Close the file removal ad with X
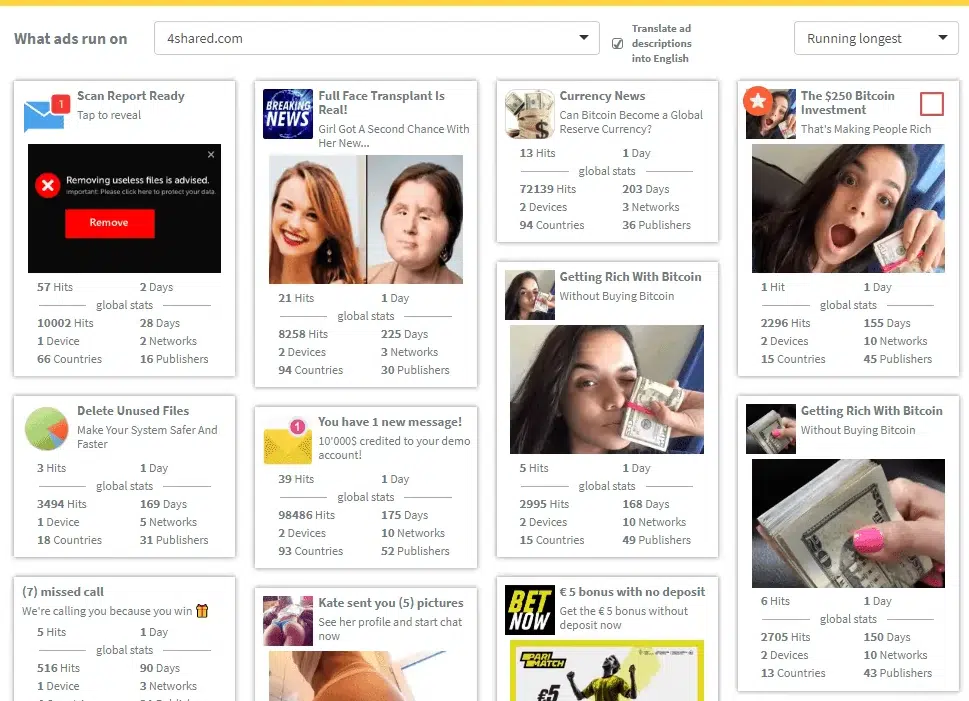The image size is (969, 701). pyautogui.click(x=211, y=155)
